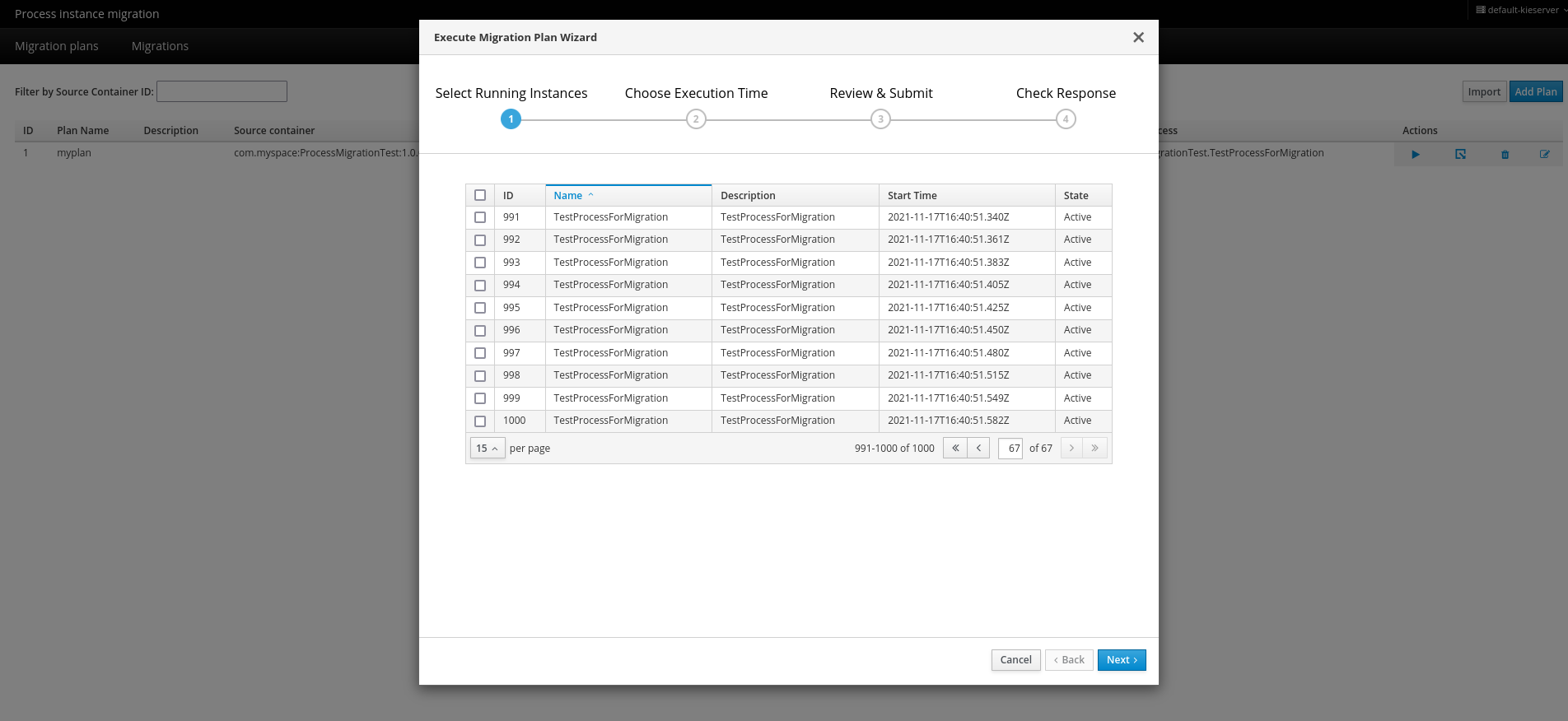Click the Back button in the wizard

click(1069, 660)
